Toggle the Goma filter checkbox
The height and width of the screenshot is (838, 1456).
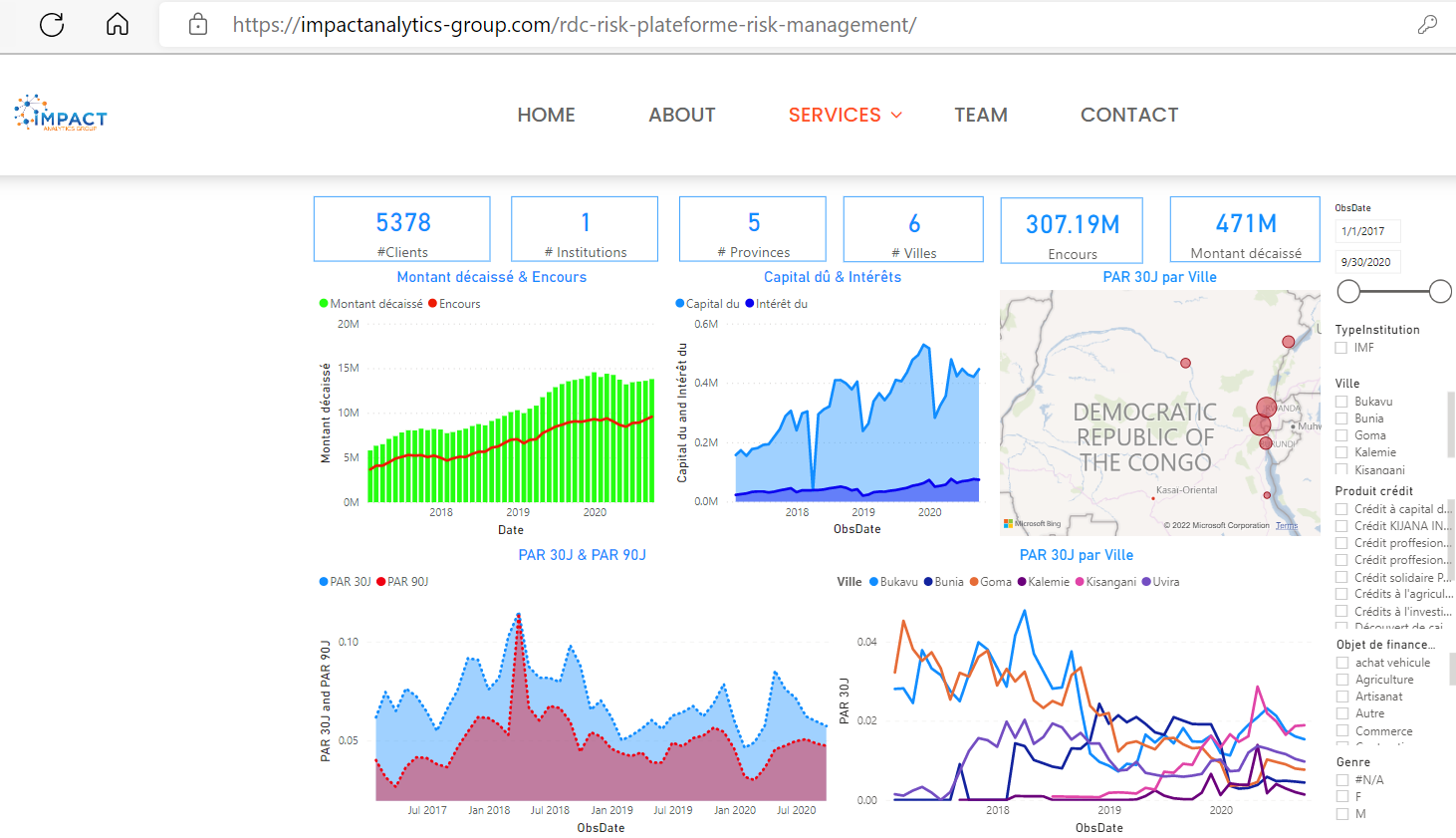tap(1341, 435)
